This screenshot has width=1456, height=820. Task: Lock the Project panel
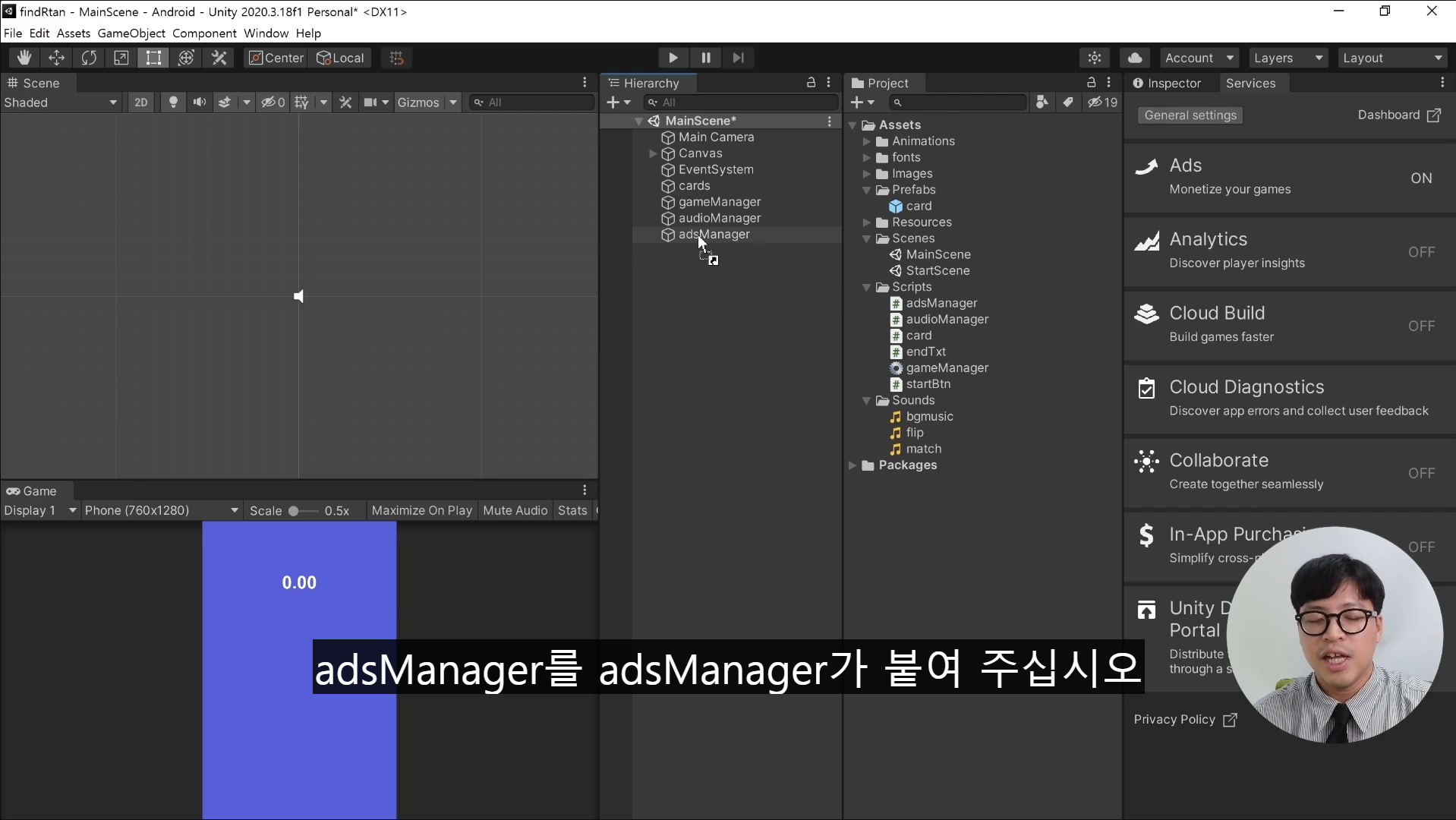[x=1092, y=83]
